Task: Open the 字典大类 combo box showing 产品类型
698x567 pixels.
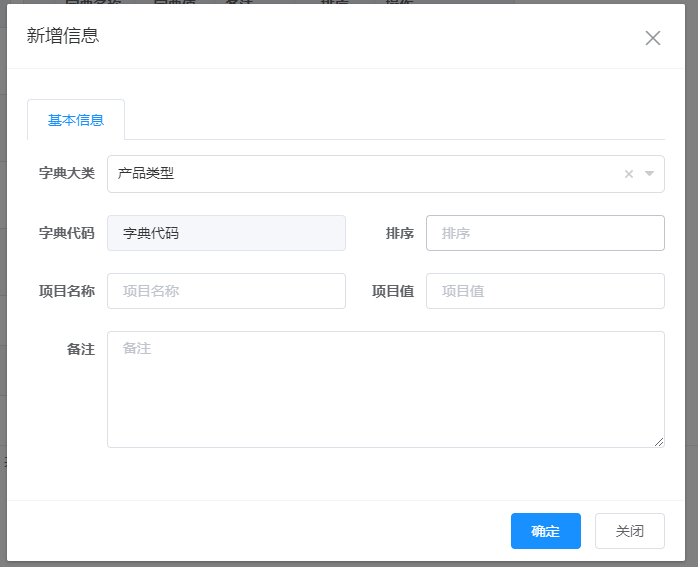Action: 386,174
